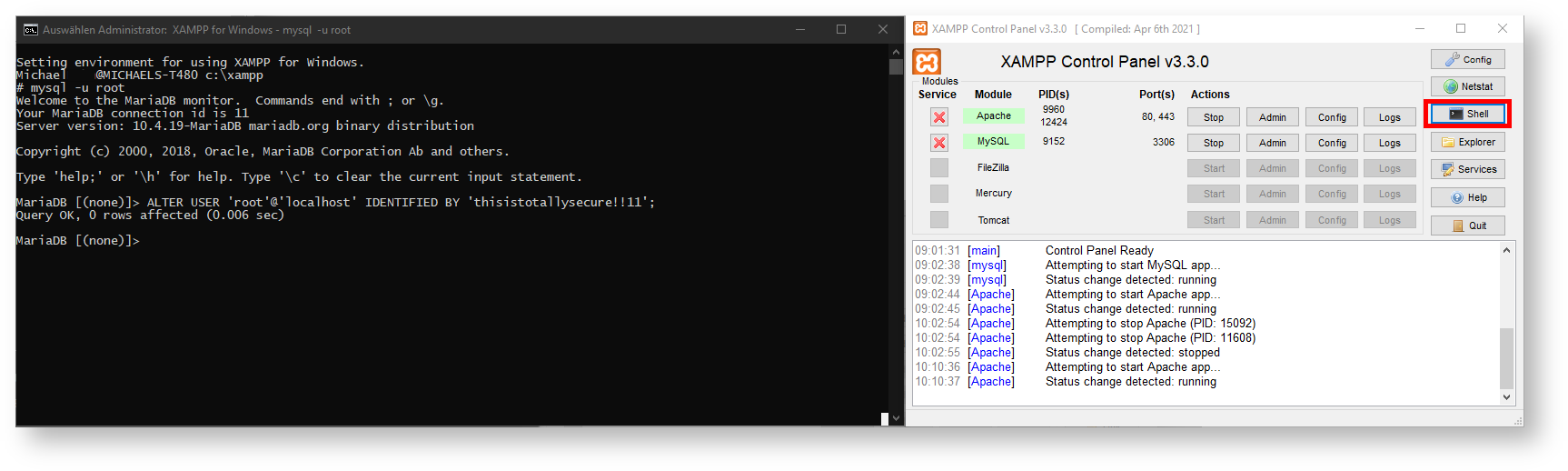
Task: Open the global Config with wrench icon
Action: pyautogui.click(x=1468, y=59)
